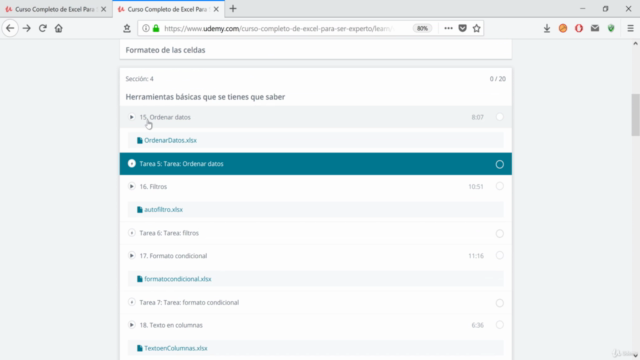
Task: Save page to Pocket icon
Action: click(x=462, y=28)
